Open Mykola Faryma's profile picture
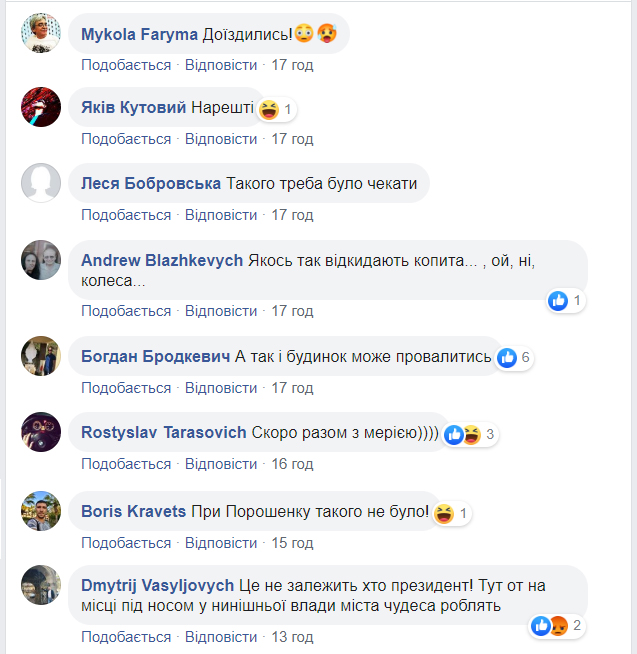 [x=41, y=33]
